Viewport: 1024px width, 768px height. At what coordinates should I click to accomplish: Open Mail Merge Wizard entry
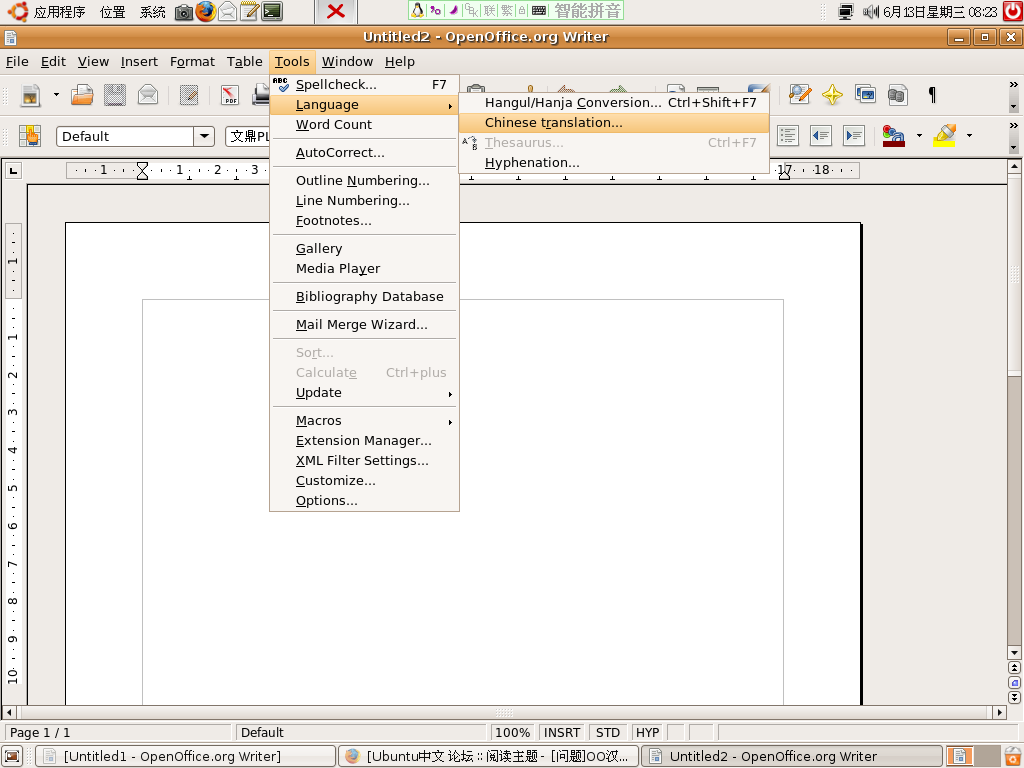(364, 325)
